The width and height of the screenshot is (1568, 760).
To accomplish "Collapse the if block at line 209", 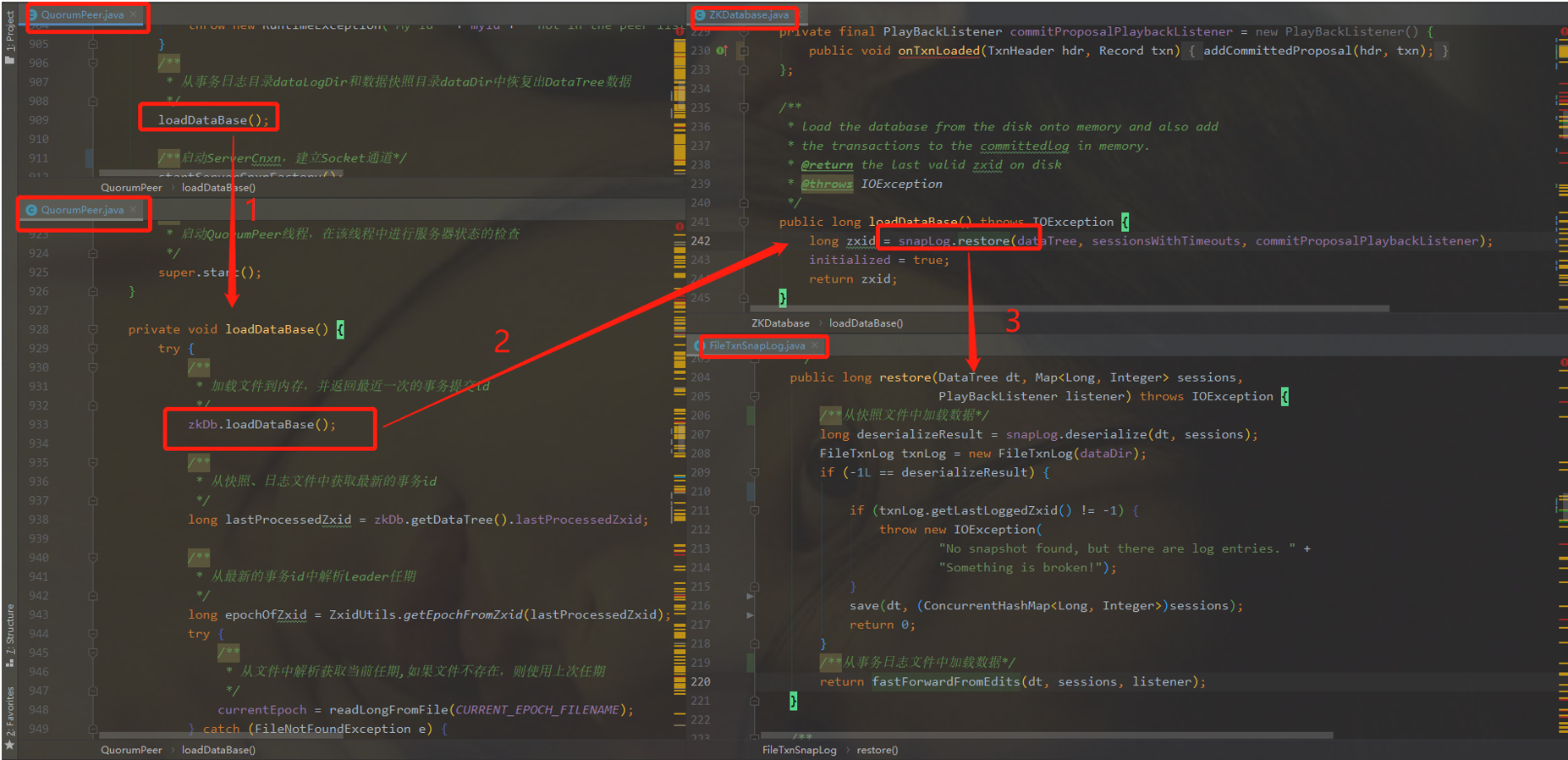I will (x=754, y=472).
